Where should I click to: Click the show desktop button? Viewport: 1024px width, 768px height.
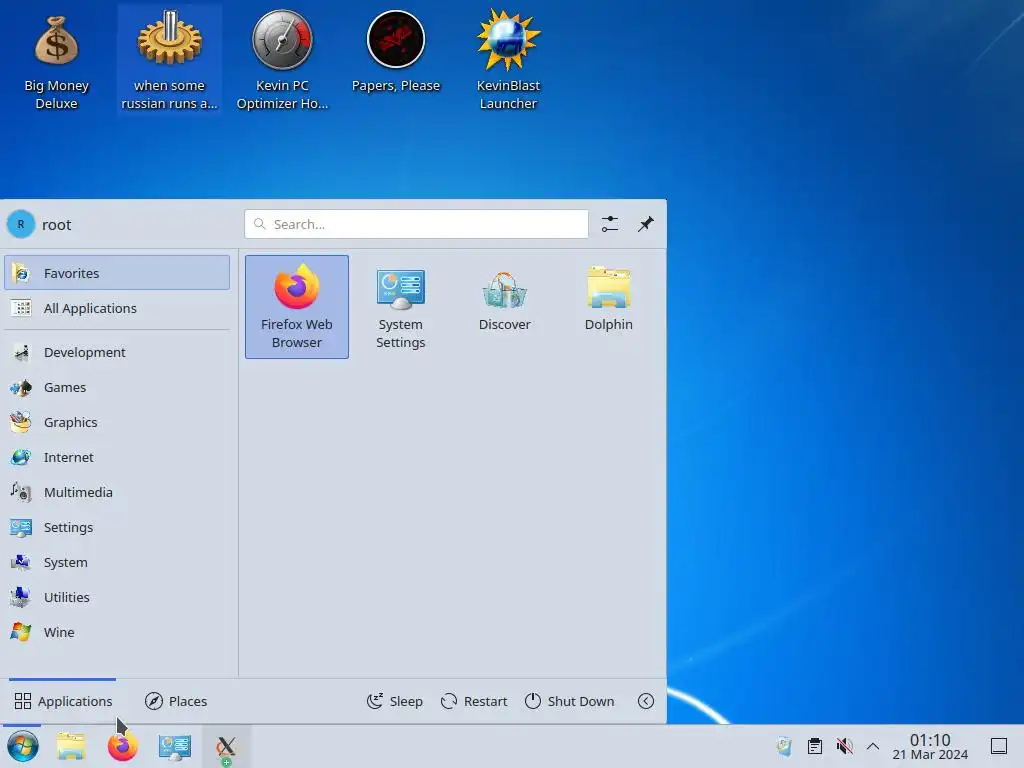coord(999,746)
